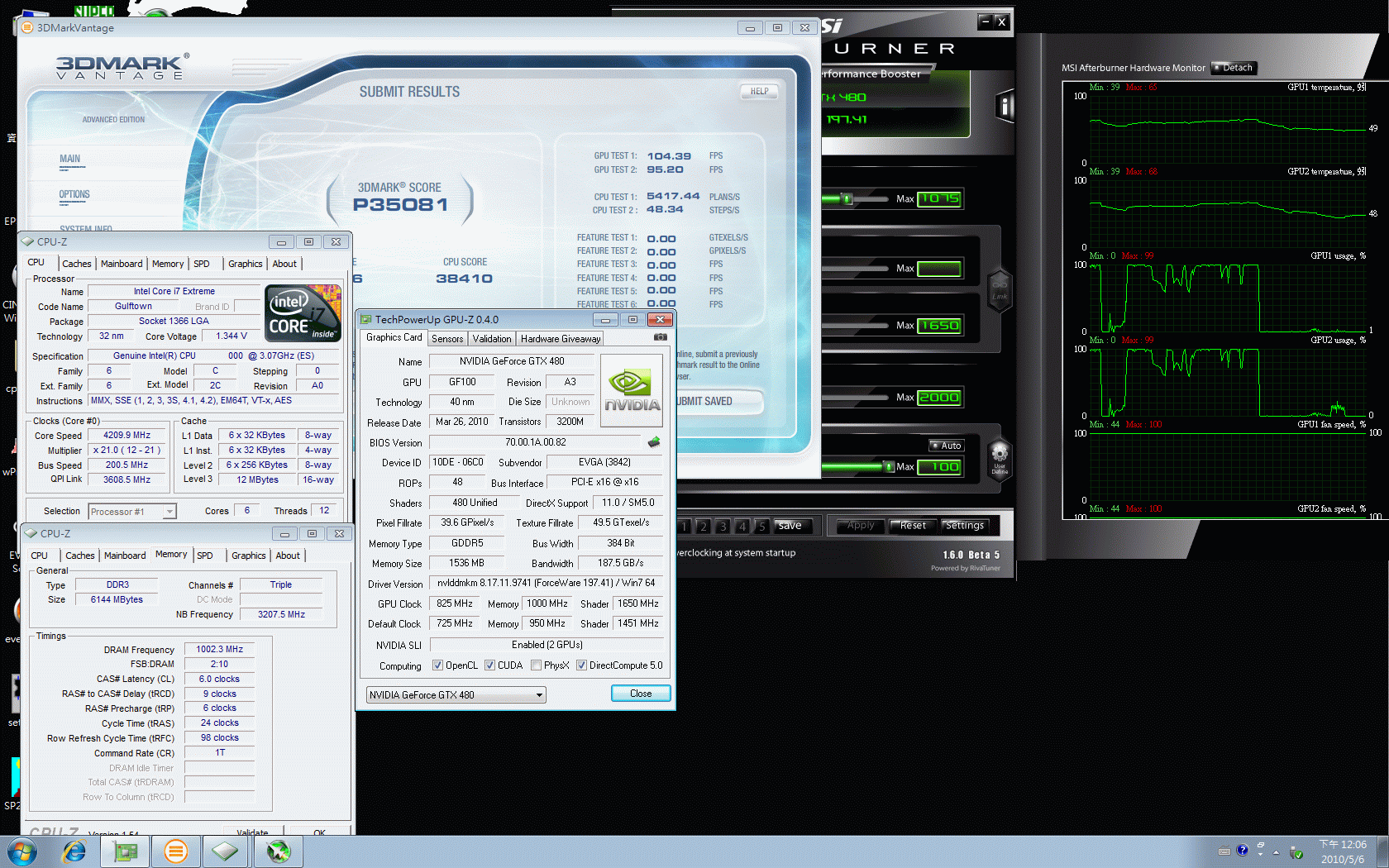This screenshot has height=868, width=1389.
Task: Click the upper CPU-Z title bar icon
Action: click(28, 241)
